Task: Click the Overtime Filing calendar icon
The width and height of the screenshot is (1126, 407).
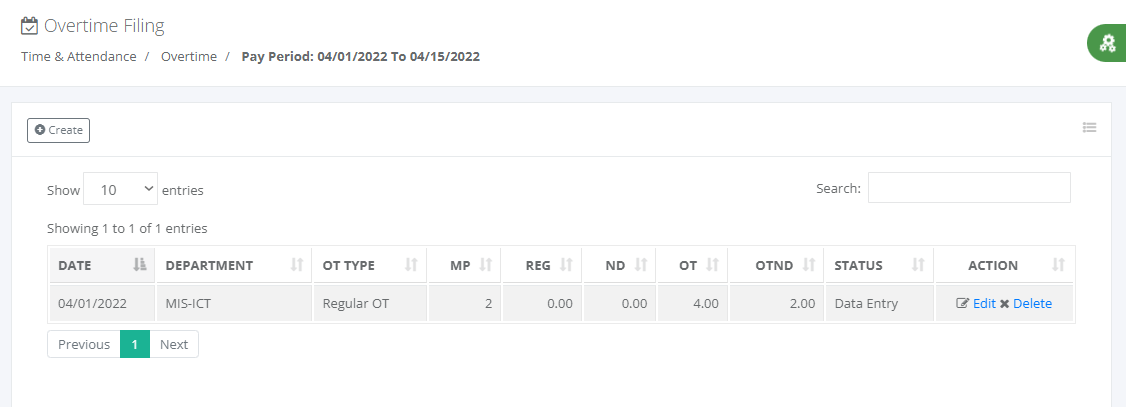Action: coord(29,27)
